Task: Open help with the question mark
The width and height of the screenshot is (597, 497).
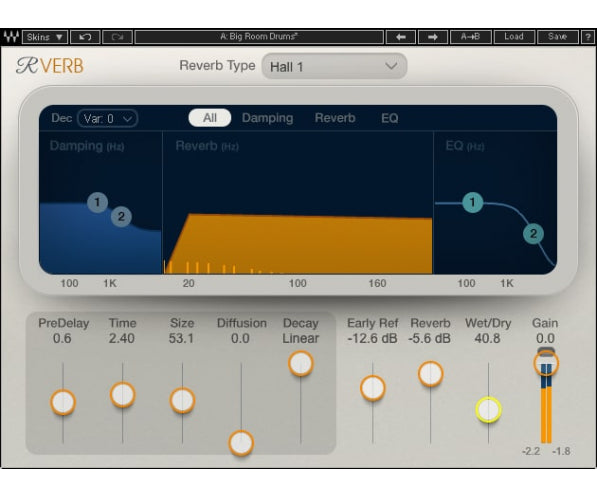Action: (588, 37)
